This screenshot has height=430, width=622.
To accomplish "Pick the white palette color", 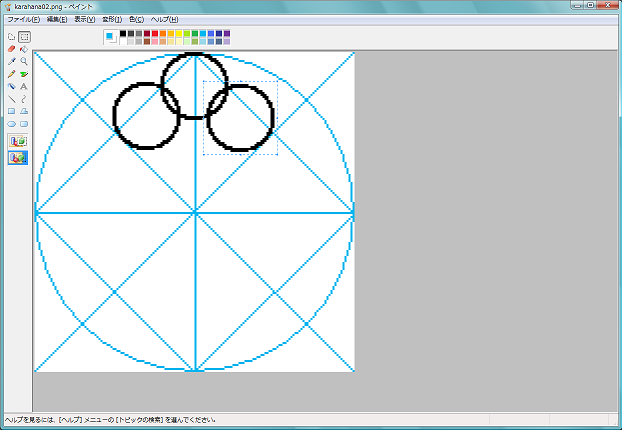I will [x=123, y=42].
